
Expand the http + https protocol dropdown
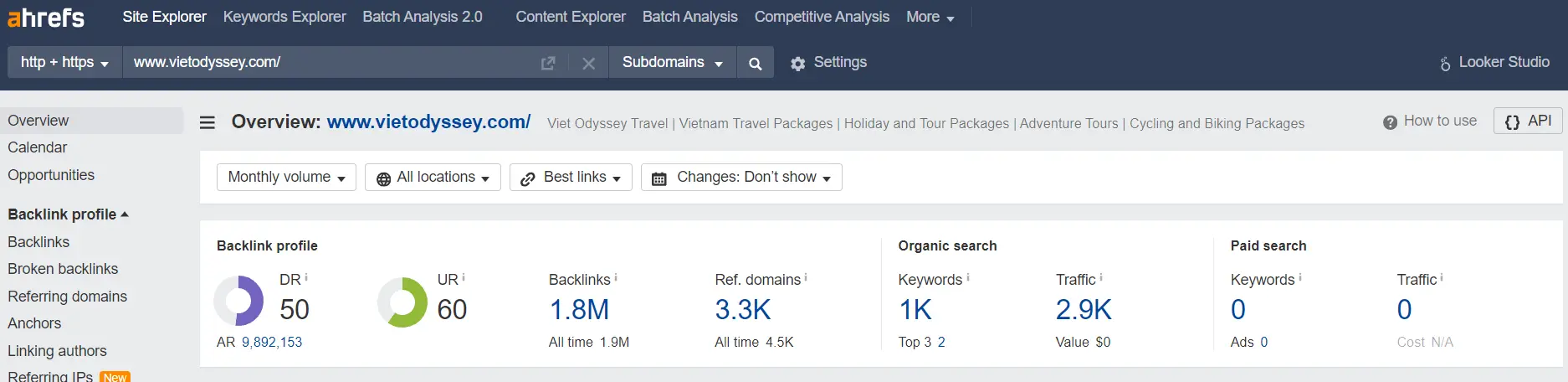64,63
